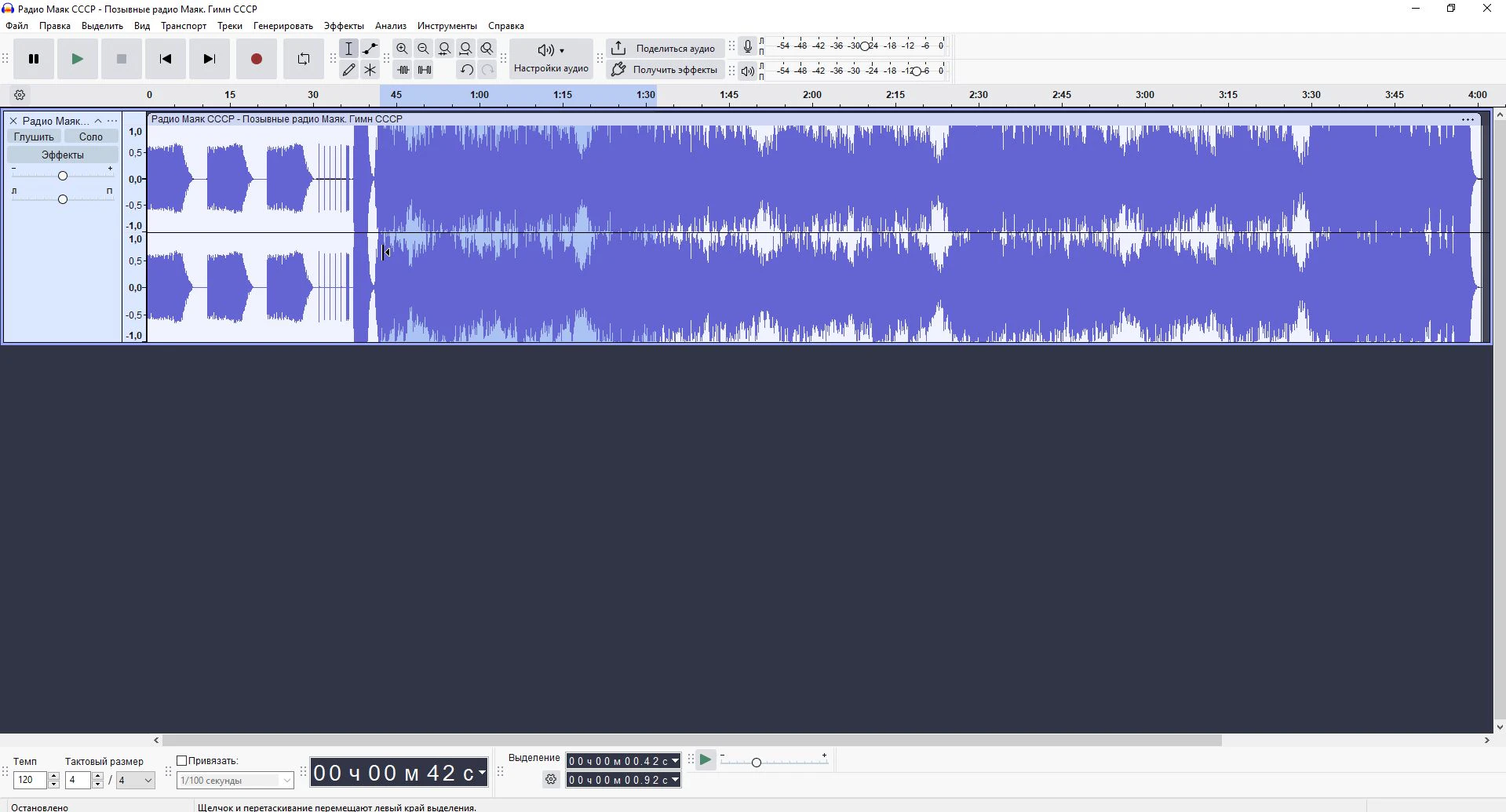Open selection start format dropdown
Image resolution: width=1506 pixels, height=812 pixels.
click(675, 761)
